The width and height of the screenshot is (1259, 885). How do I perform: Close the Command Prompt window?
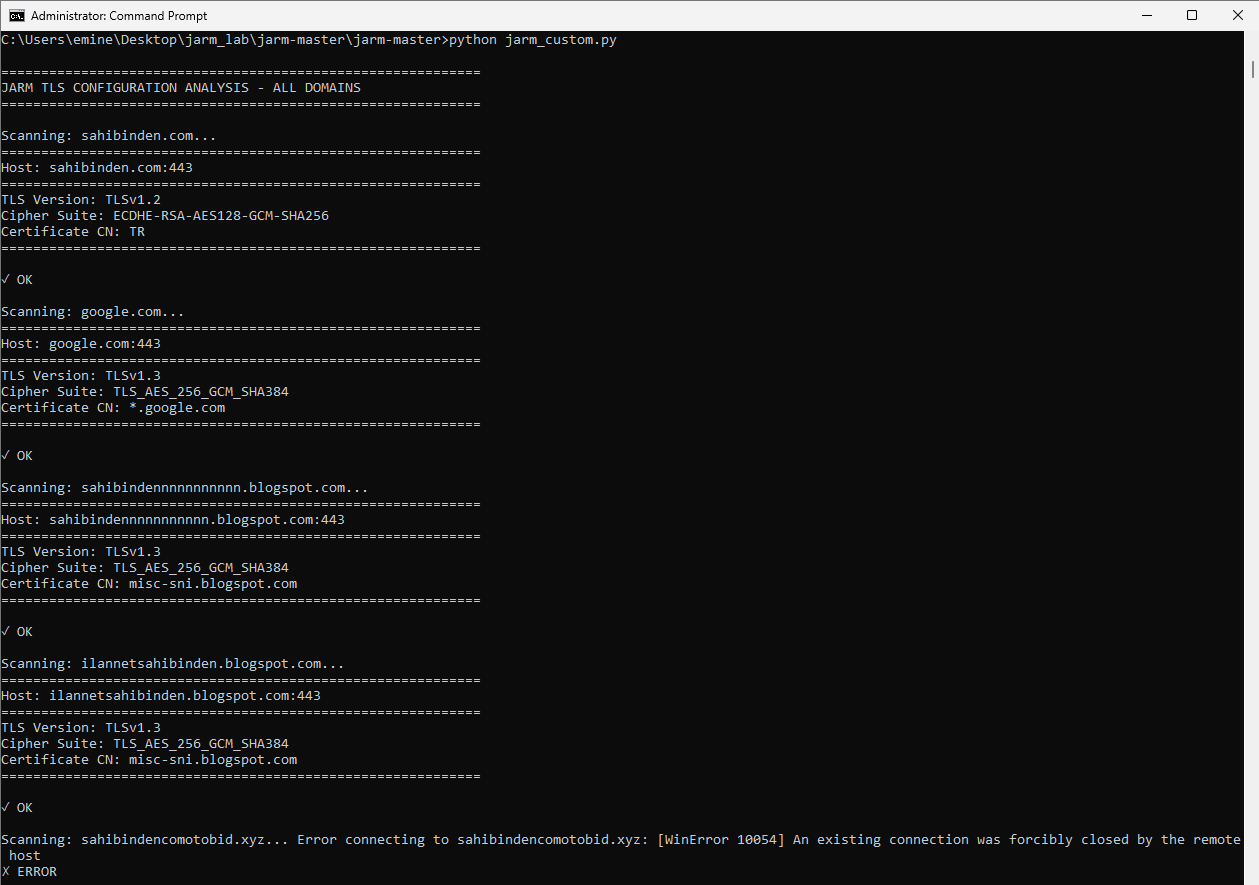1236,15
